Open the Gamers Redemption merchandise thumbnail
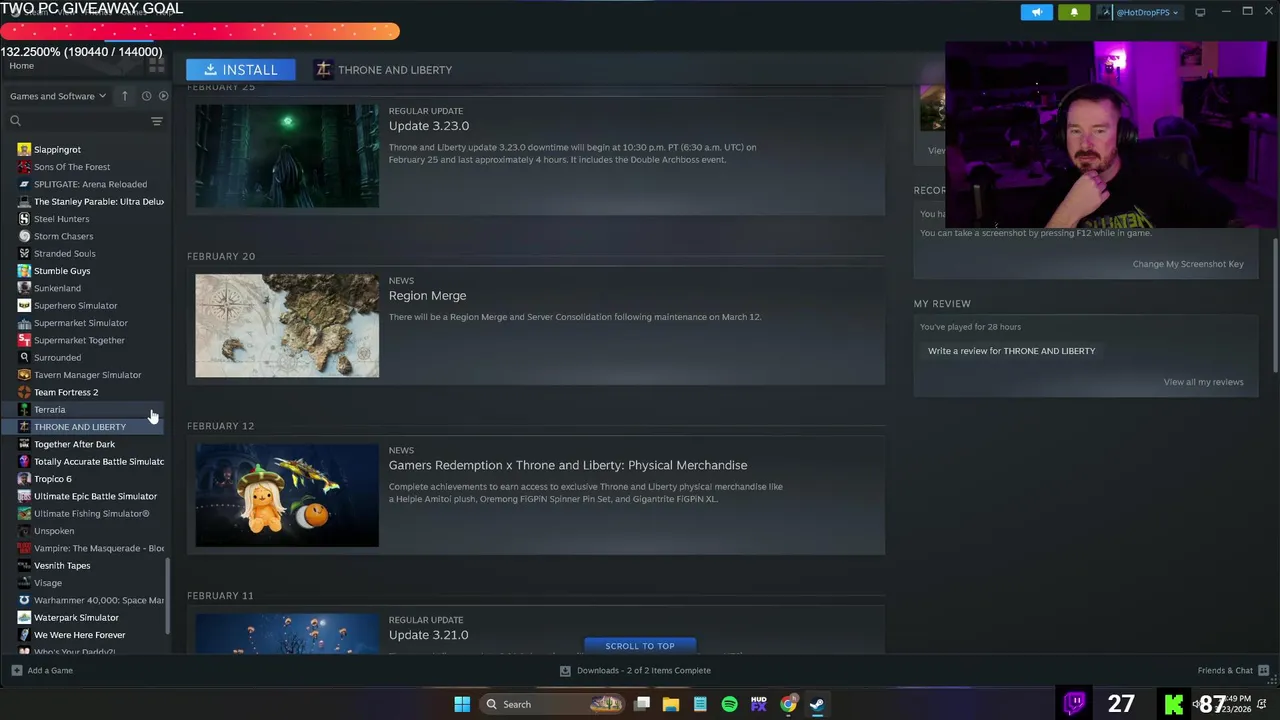1280x720 pixels. pyautogui.click(x=287, y=496)
